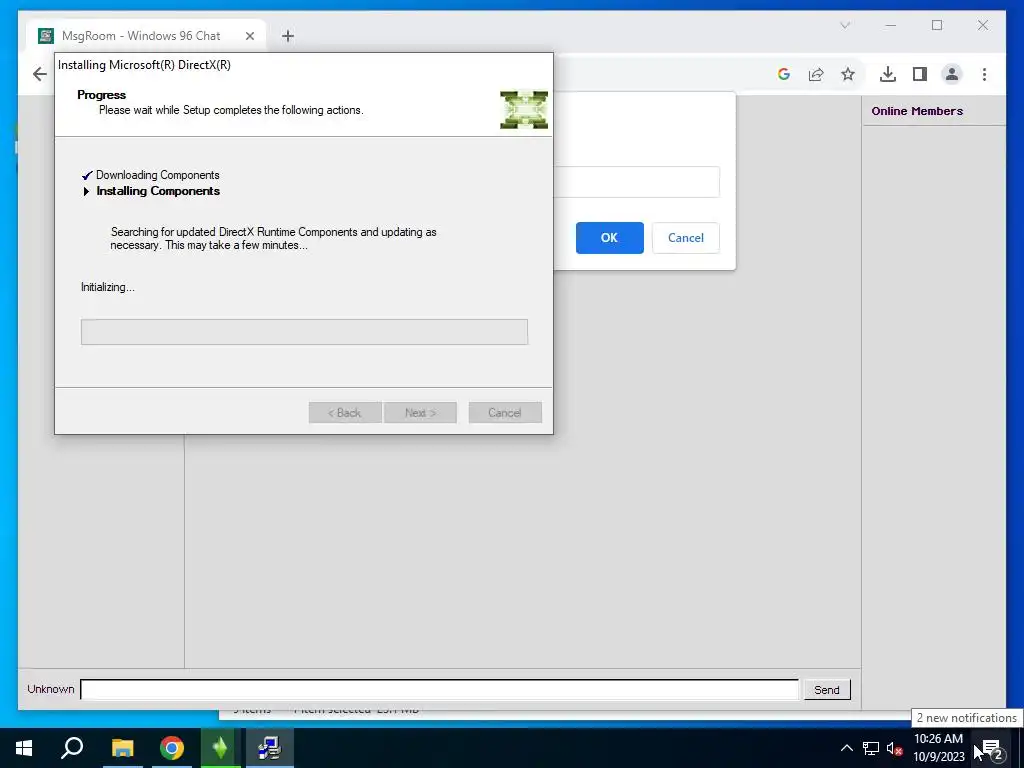
Task: Open a new tab with the plus button
Action: 287,36
